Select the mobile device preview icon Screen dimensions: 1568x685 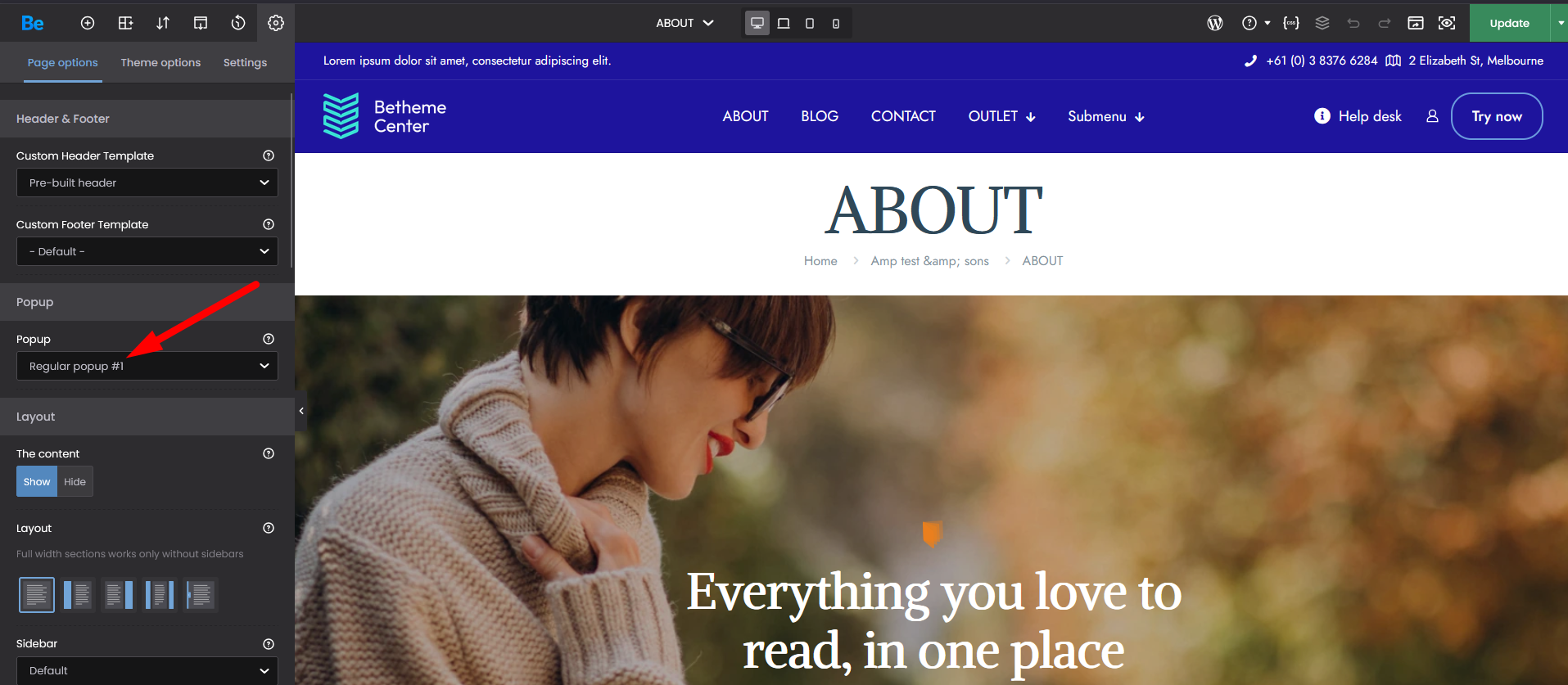point(836,23)
